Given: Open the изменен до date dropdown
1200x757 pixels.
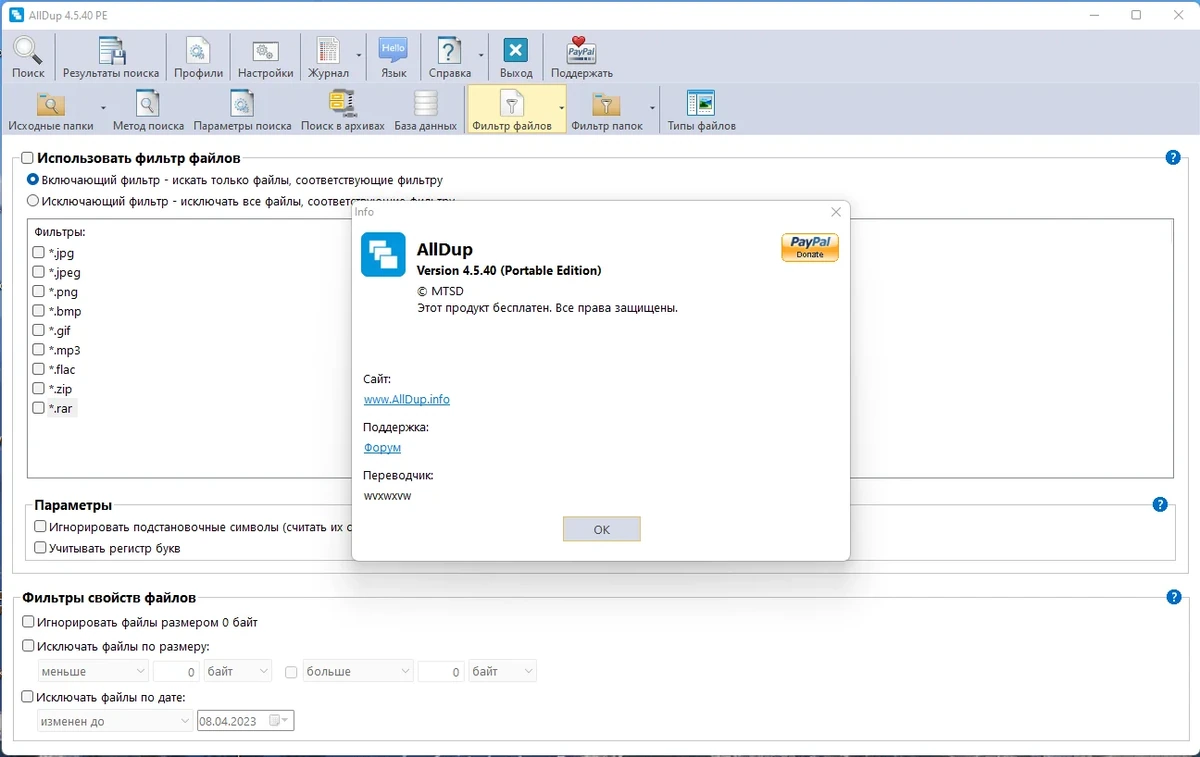Looking at the screenshot, I should pos(115,720).
